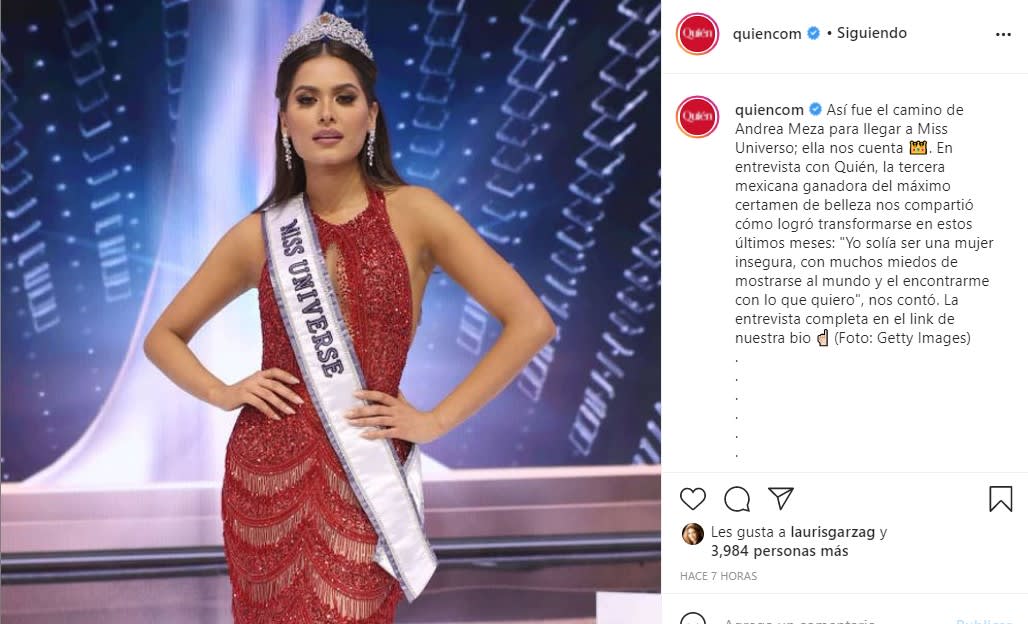This screenshot has width=1028, height=624.
Task: Save post with the bookmark icon
Action: click(x=1000, y=499)
